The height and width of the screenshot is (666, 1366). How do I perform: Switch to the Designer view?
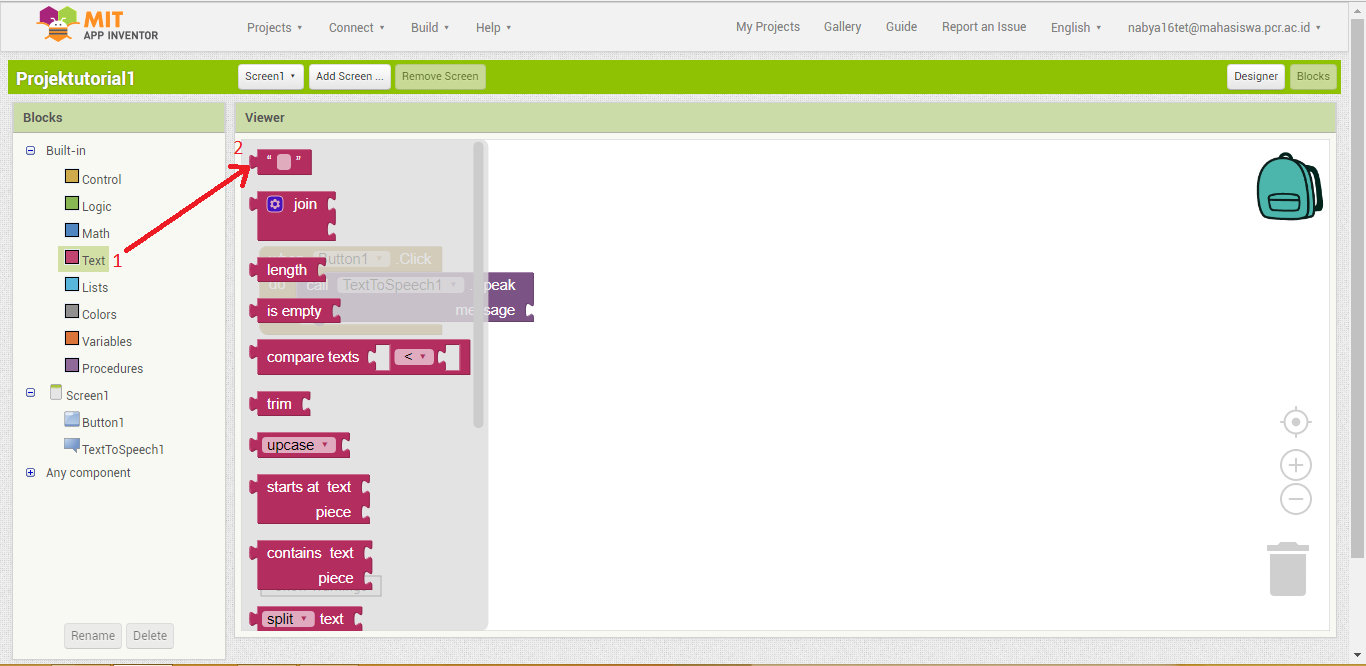[1256, 76]
